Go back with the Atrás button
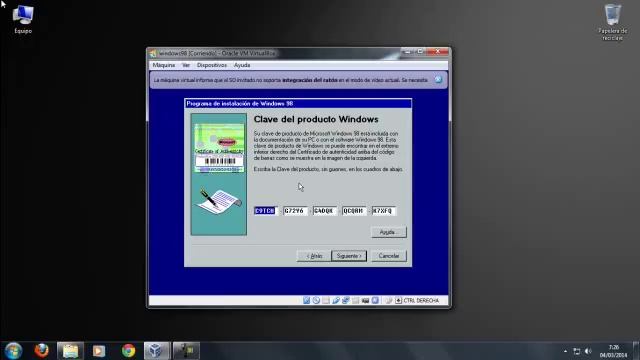This screenshot has height=360, width=640. 314,256
